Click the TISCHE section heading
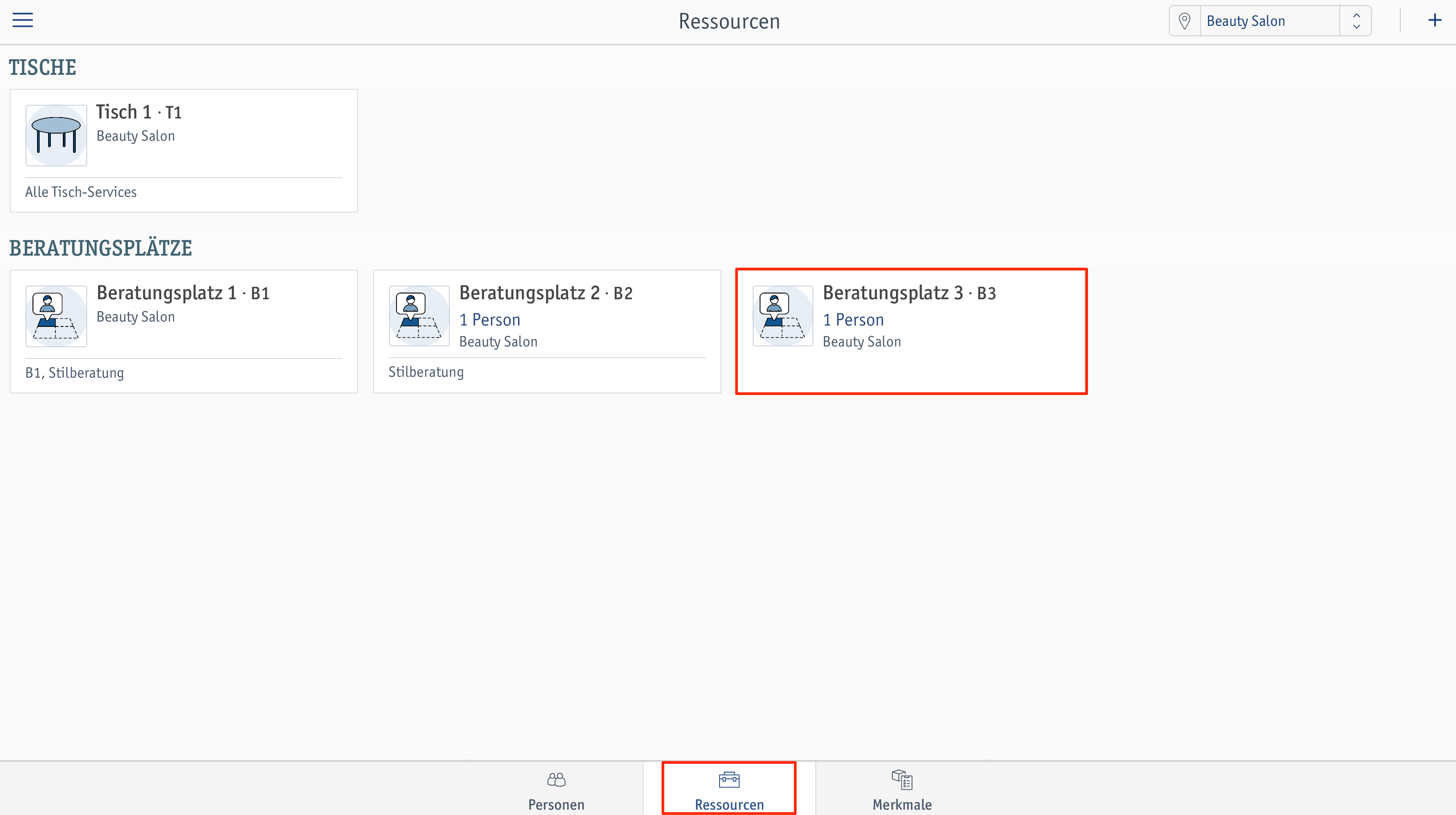This screenshot has width=1456, height=815. (42, 67)
